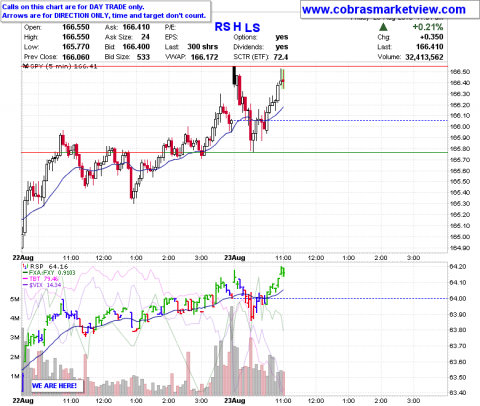The width and height of the screenshot is (480, 406).
Task: Select the +0.21% percent change
Action: click(x=428, y=27)
